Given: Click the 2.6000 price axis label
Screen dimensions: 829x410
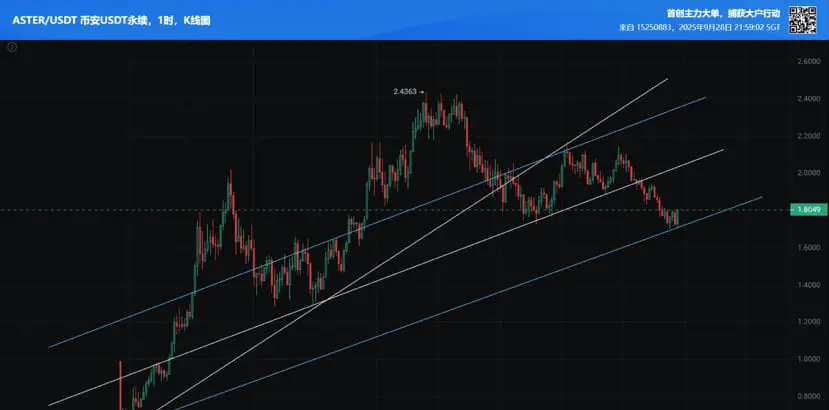Looking at the screenshot, I should pyautogui.click(x=808, y=61).
